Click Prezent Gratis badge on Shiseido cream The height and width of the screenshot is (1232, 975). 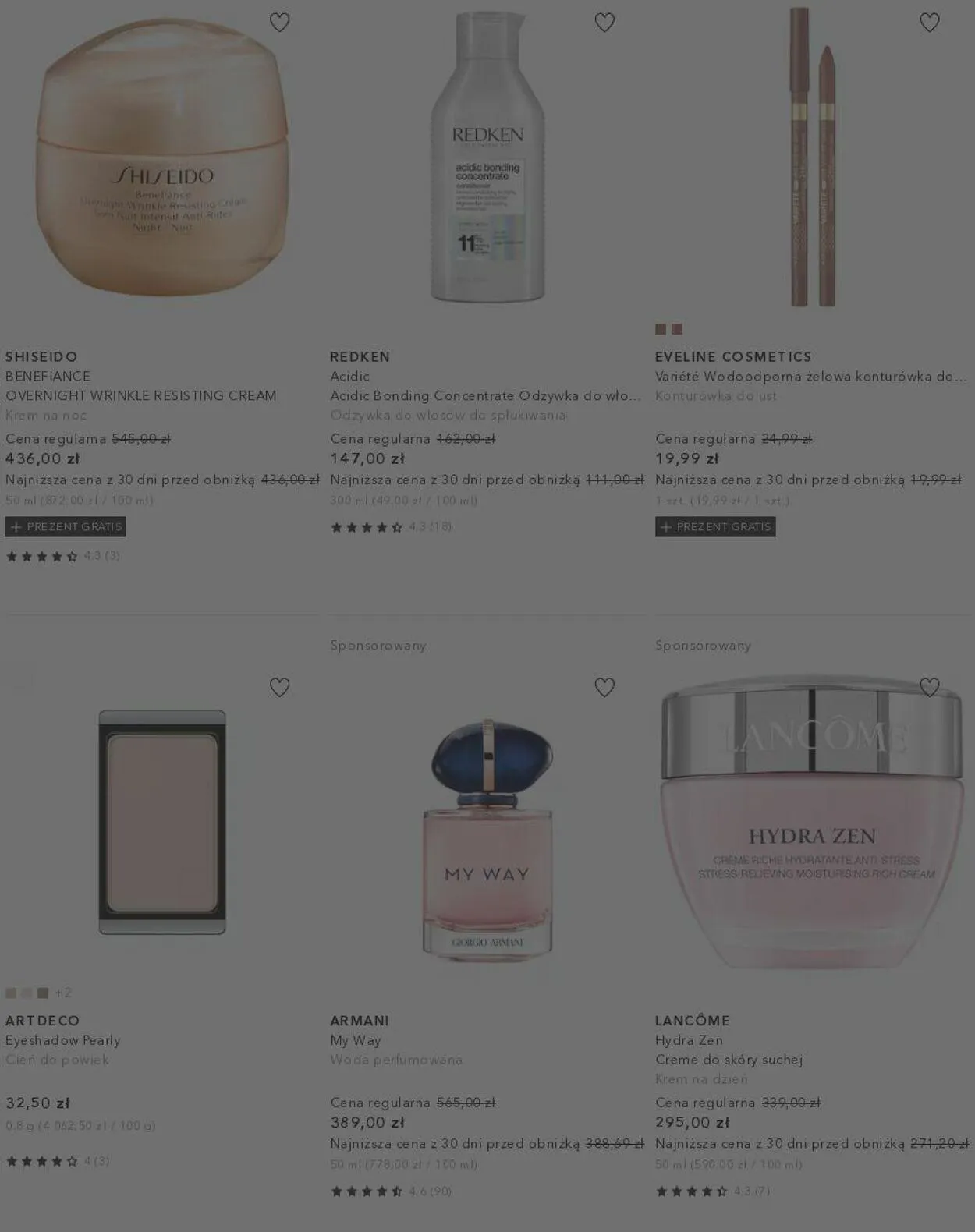pyautogui.click(x=66, y=527)
